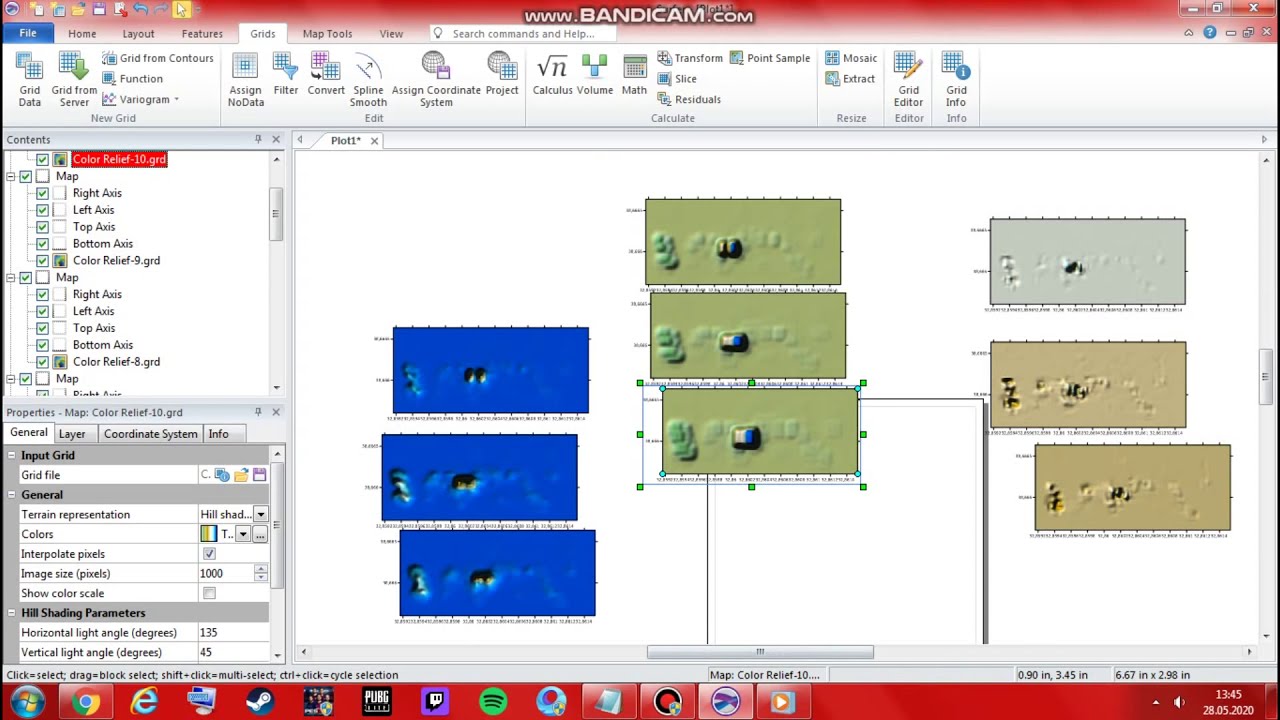Select the Spline Smooth tool
Viewport: 1280px width, 720px height.
click(x=368, y=80)
